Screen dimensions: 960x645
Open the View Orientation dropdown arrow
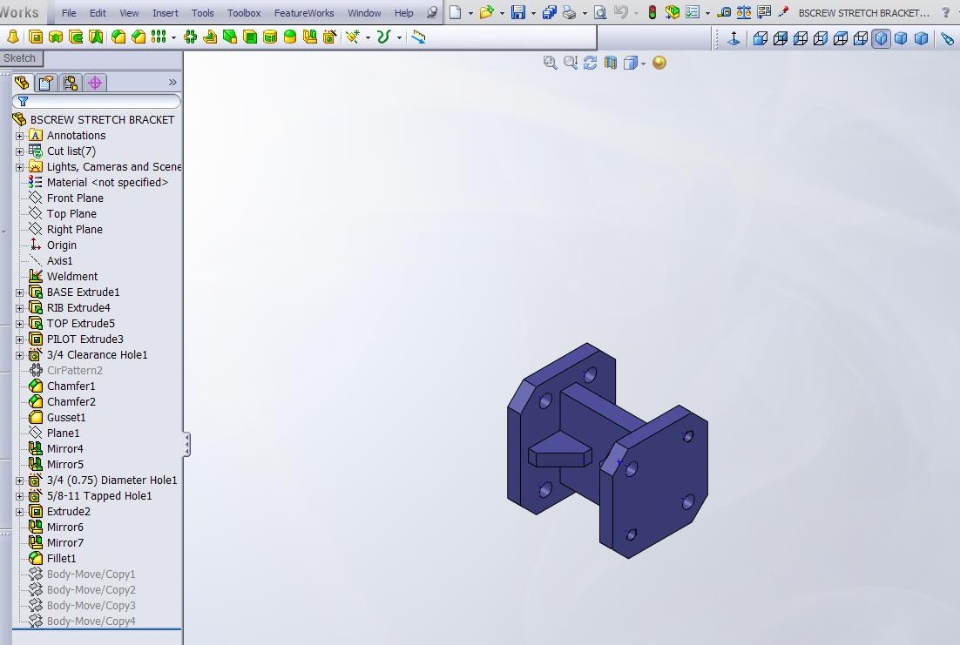click(643, 63)
